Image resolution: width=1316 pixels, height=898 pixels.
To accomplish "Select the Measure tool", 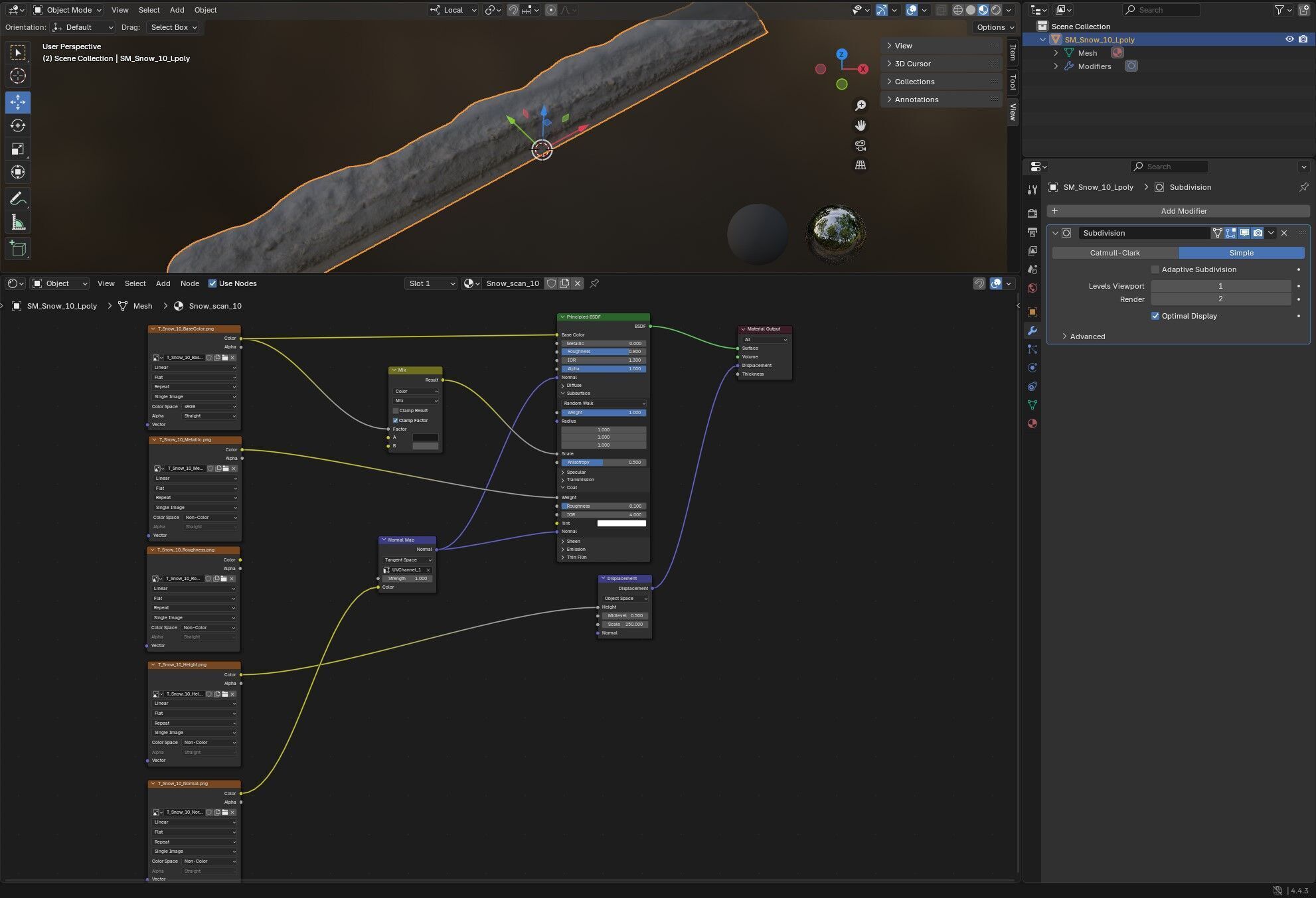I will click(18, 223).
